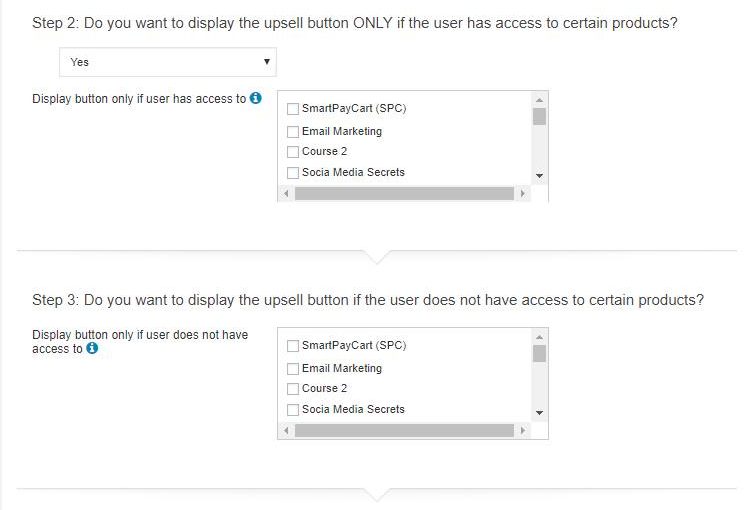750x510 pixels.
Task: Click info icon beside Step 2 access label
Action: [x=256, y=99]
